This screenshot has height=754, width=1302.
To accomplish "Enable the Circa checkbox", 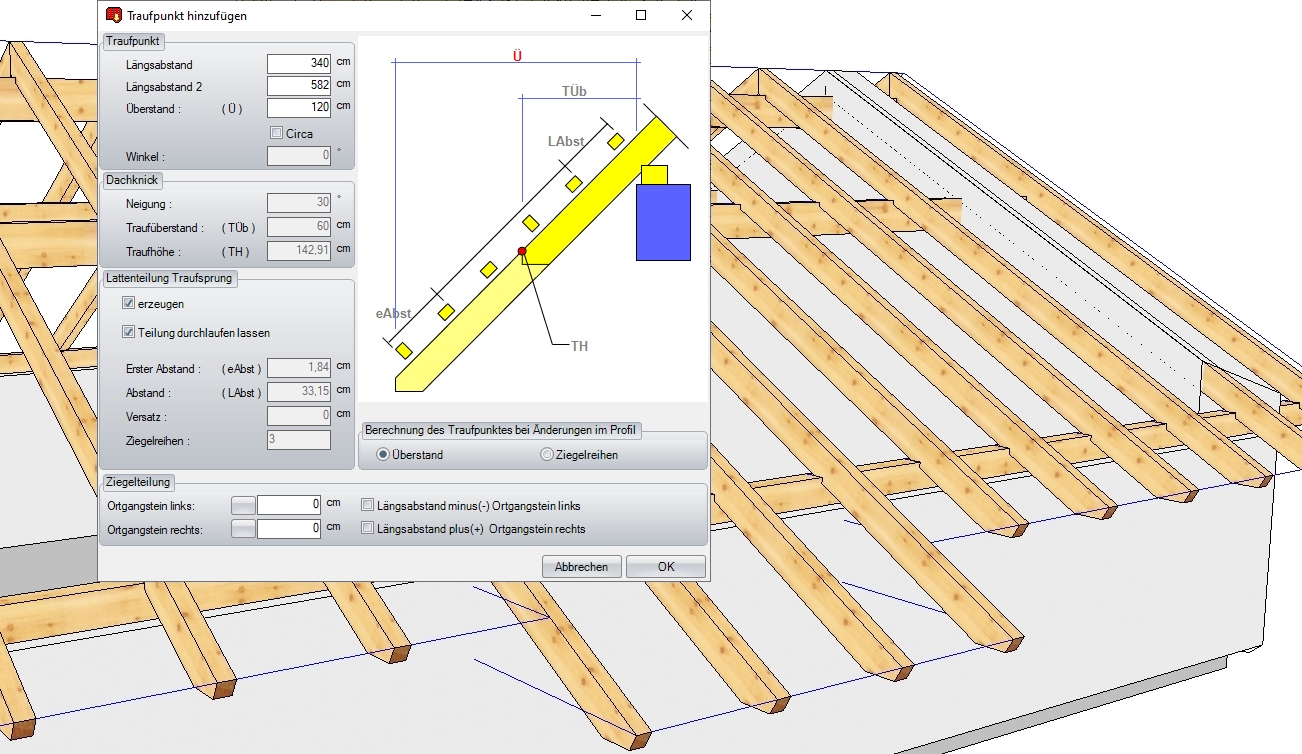I will (277, 133).
